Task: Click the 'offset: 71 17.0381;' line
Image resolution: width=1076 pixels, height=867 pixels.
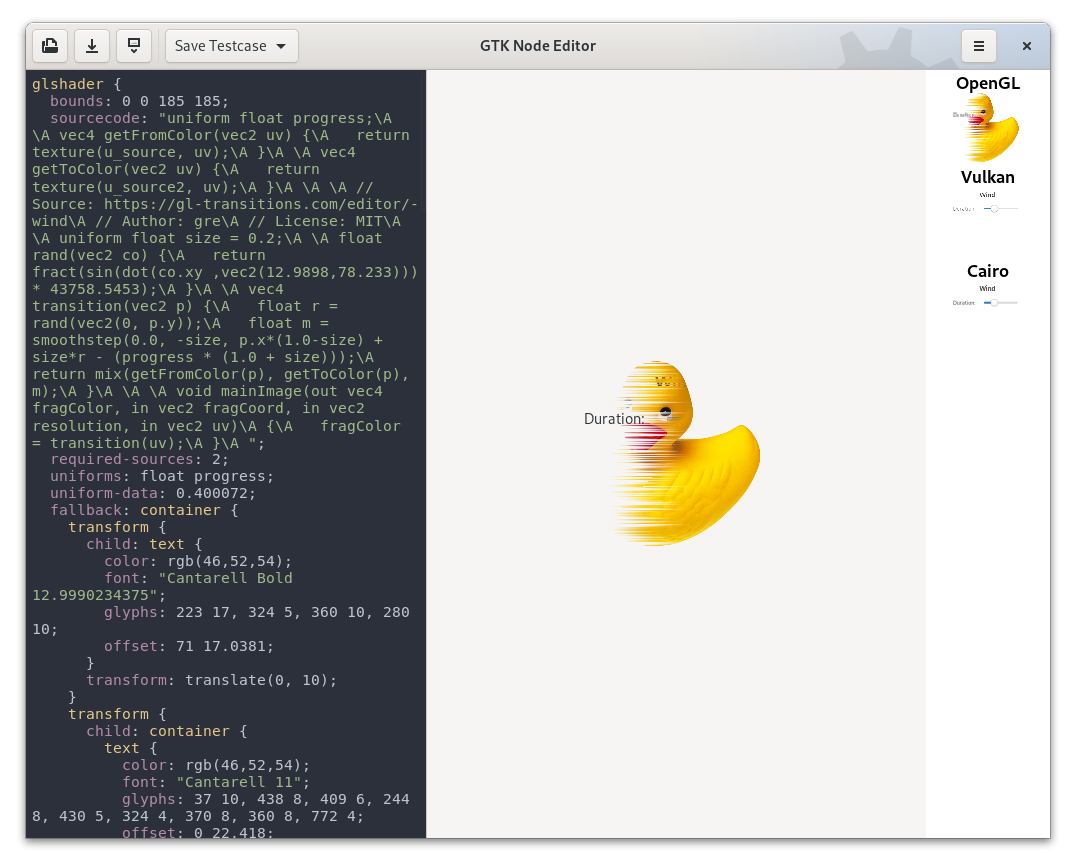Action: coord(189,646)
